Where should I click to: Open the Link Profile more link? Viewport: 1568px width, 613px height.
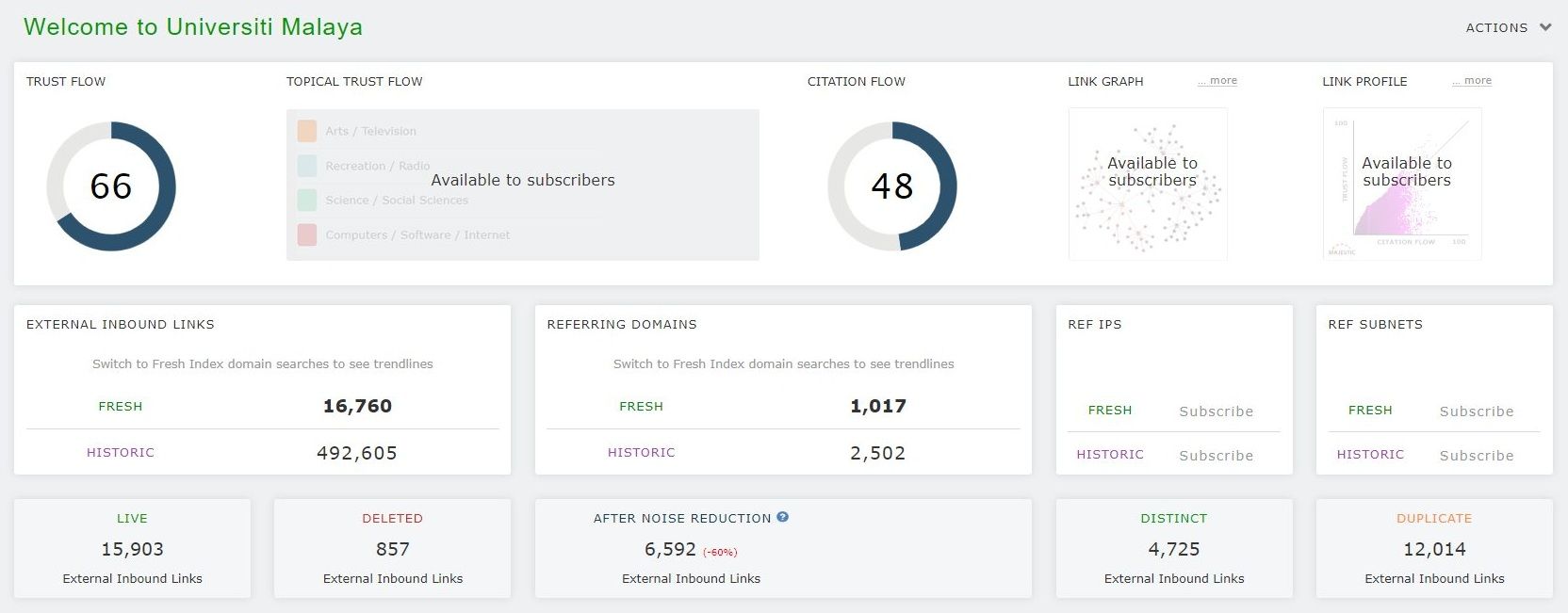point(1472,81)
